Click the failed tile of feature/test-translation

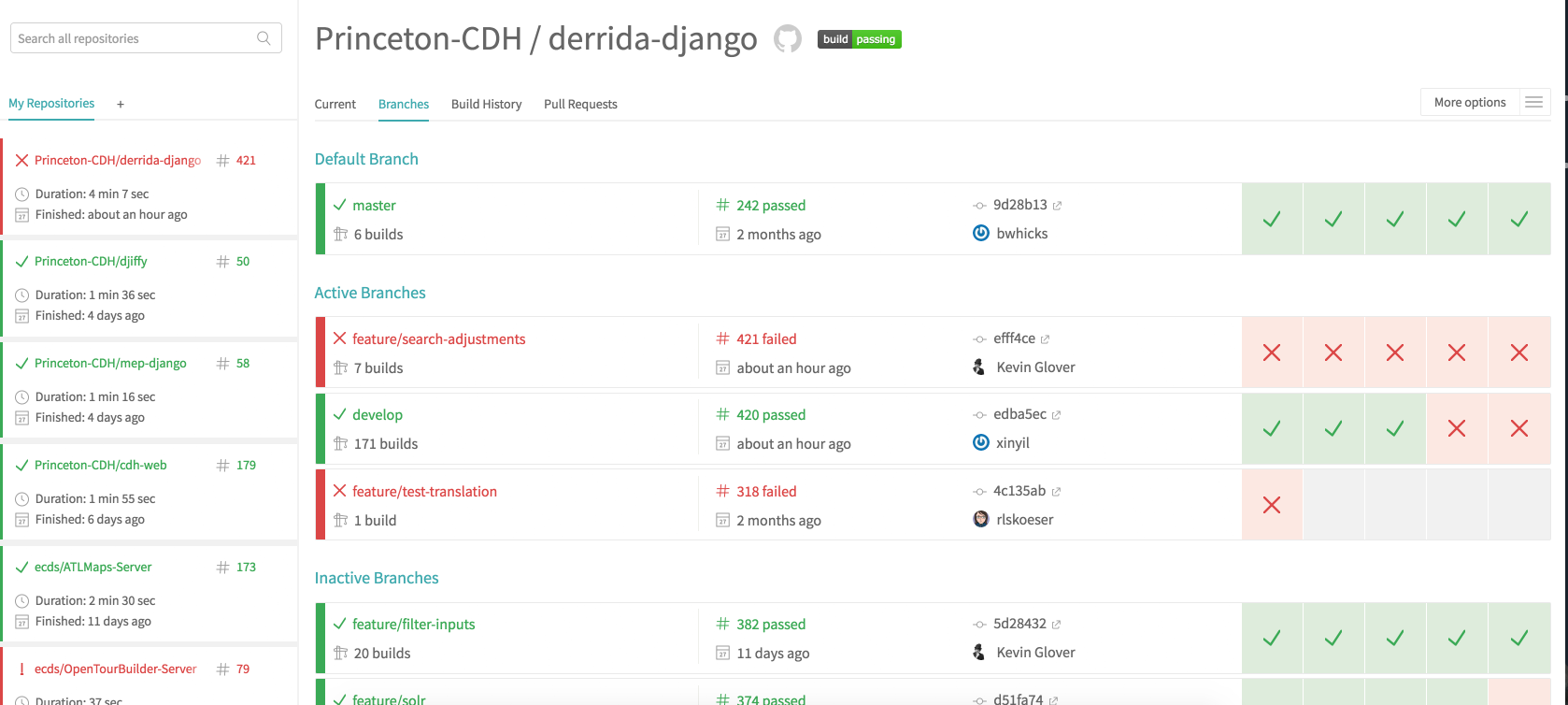coord(1272,505)
